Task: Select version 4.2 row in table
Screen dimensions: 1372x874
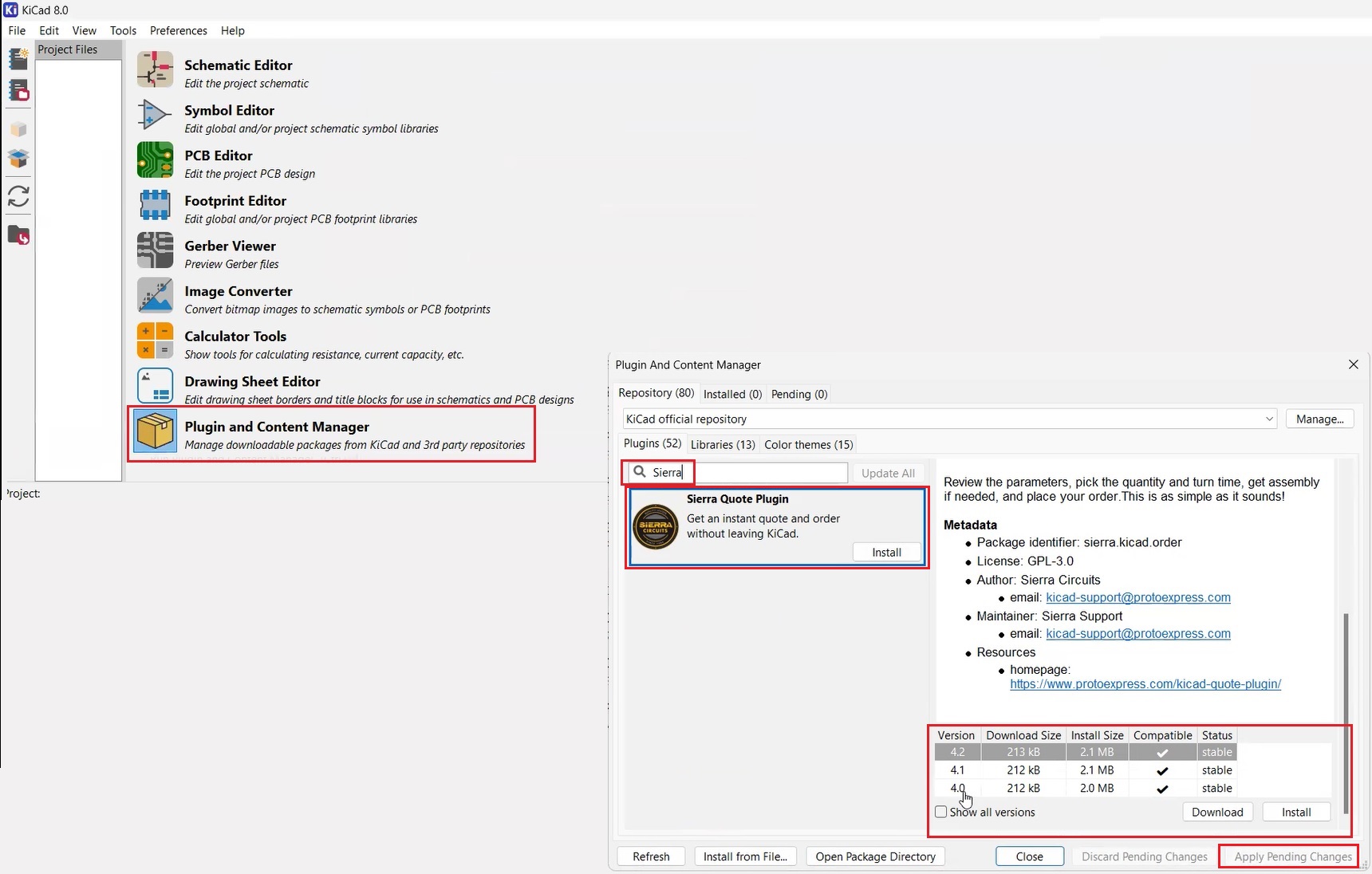Action: 1086,752
